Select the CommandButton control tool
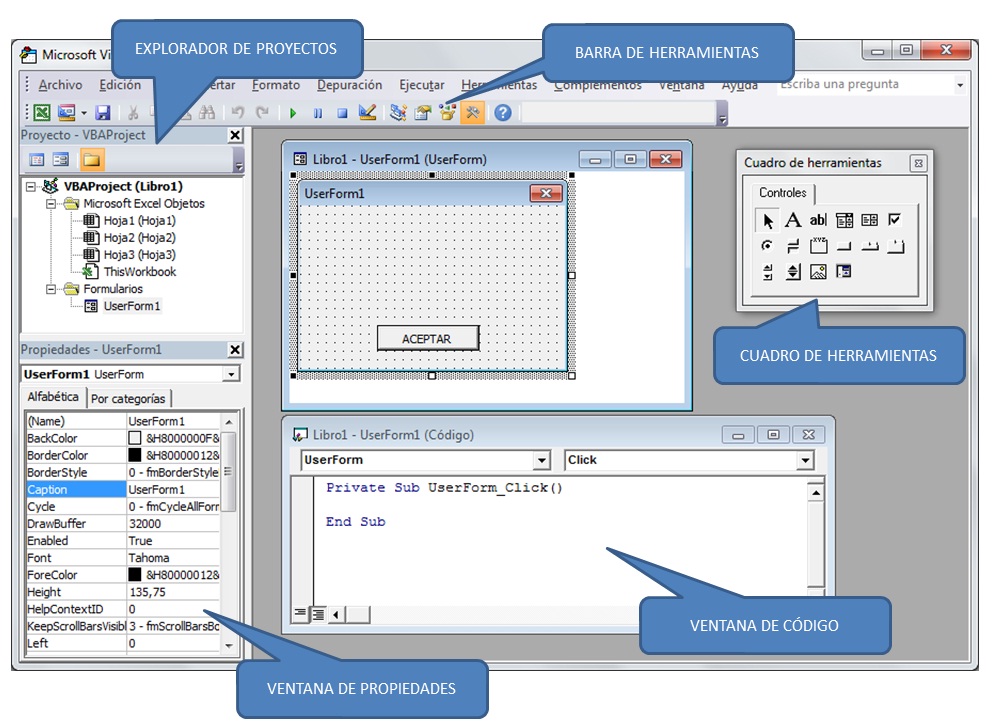 844,246
